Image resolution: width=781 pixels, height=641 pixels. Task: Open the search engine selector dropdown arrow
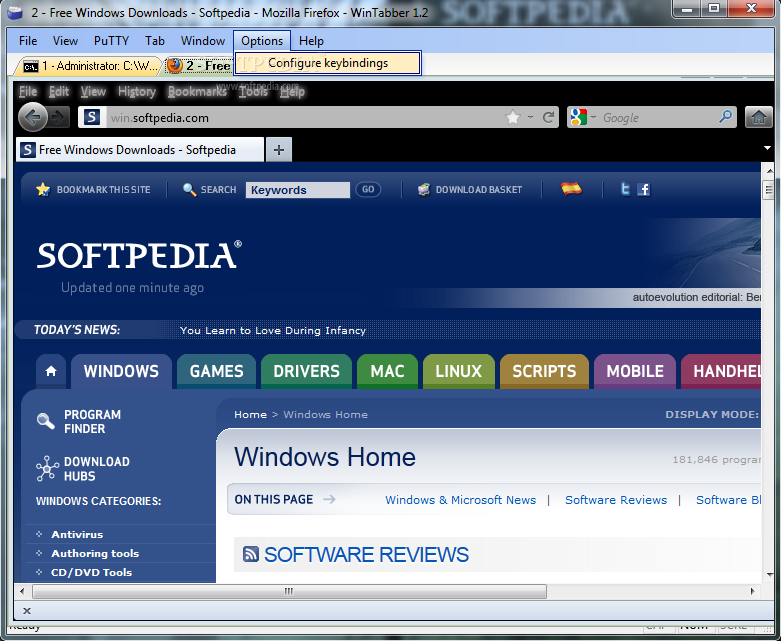tap(593, 118)
